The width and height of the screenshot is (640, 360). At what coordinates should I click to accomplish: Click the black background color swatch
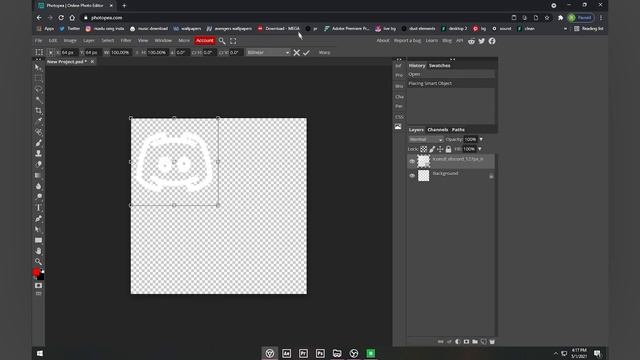(x=42, y=277)
